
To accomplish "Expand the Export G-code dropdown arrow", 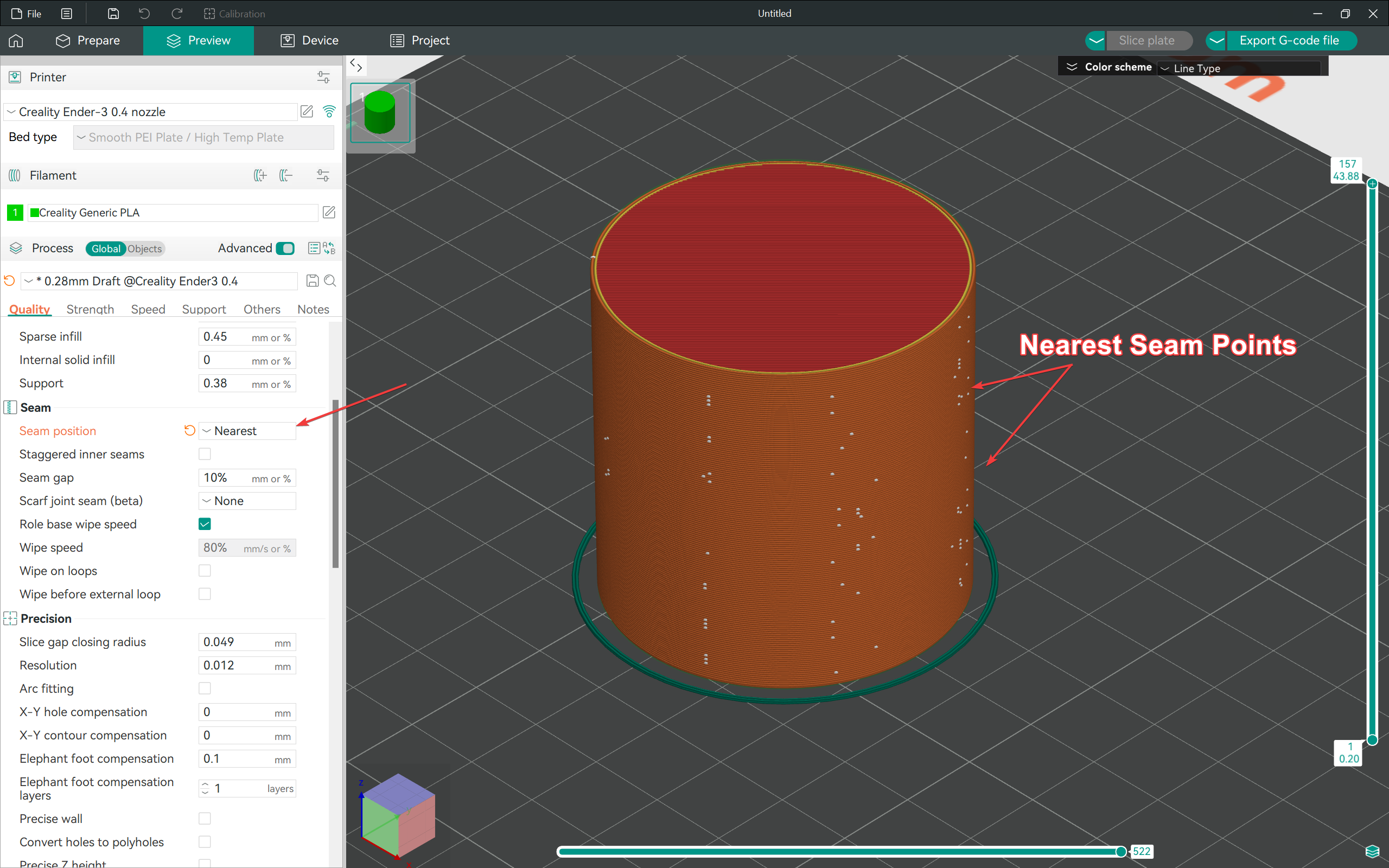I will 1216,40.
